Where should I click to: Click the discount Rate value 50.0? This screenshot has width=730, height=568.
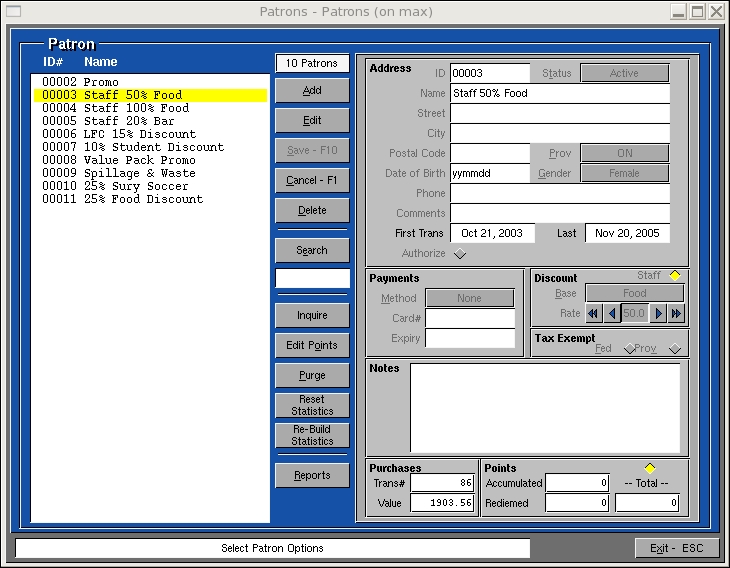(x=635, y=313)
